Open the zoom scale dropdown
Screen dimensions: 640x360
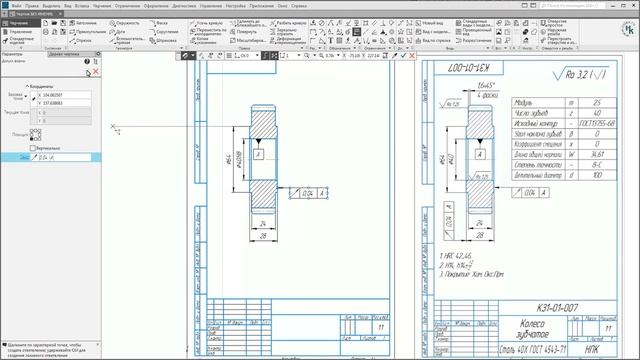[338, 56]
